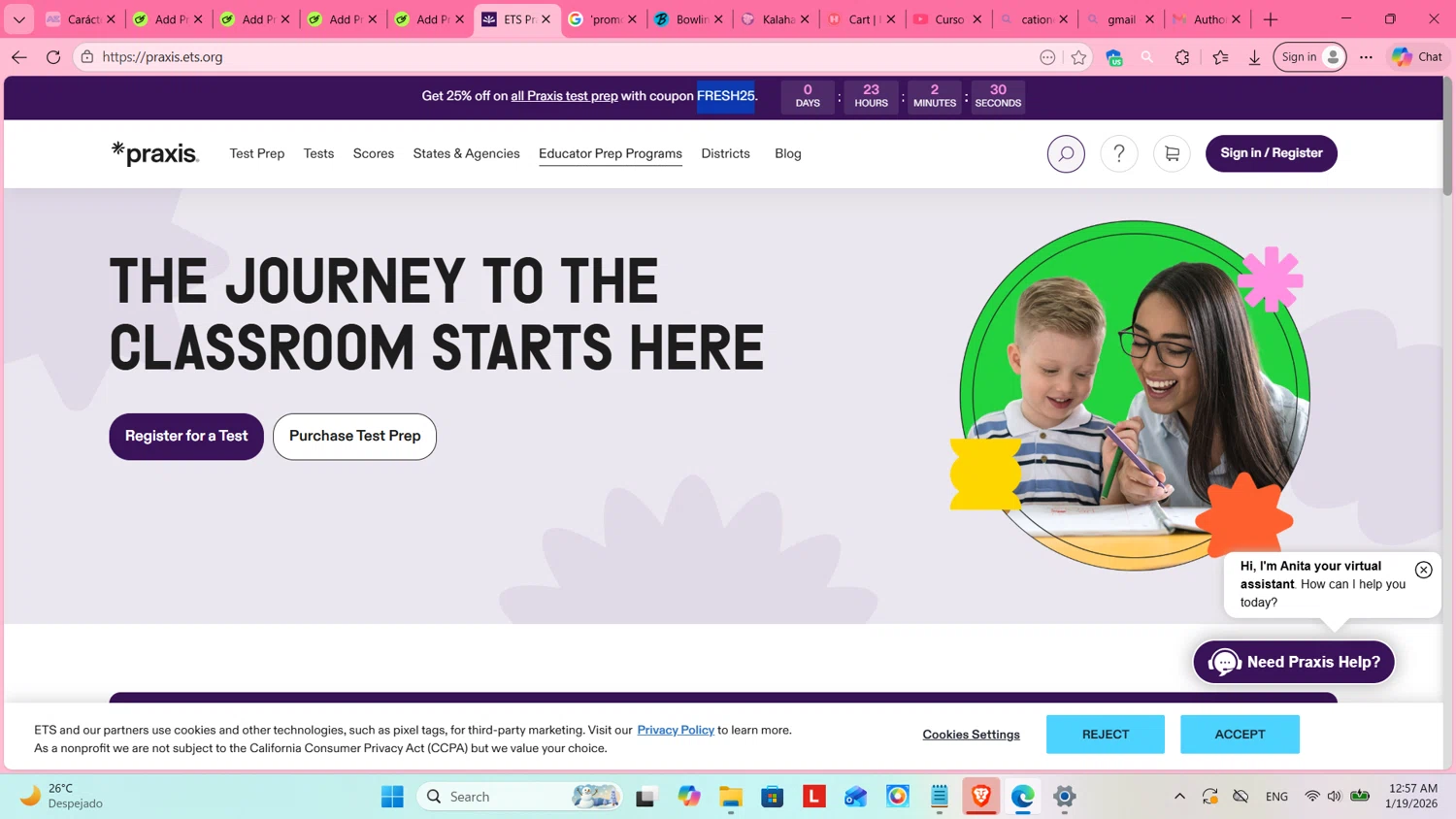
Task: Open the help question mark icon
Action: click(1119, 153)
